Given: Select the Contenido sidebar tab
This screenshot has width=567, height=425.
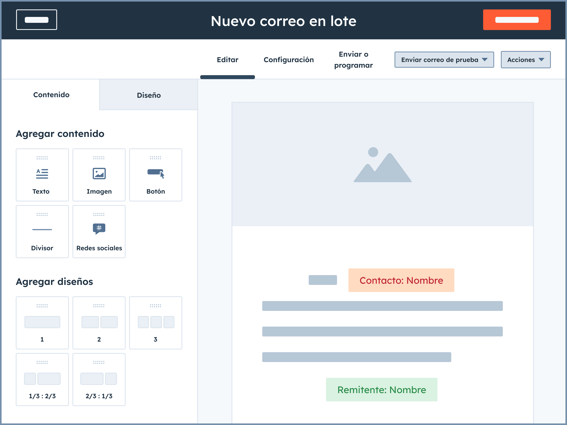Looking at the screenshot, I should click(x=51, y=95).
